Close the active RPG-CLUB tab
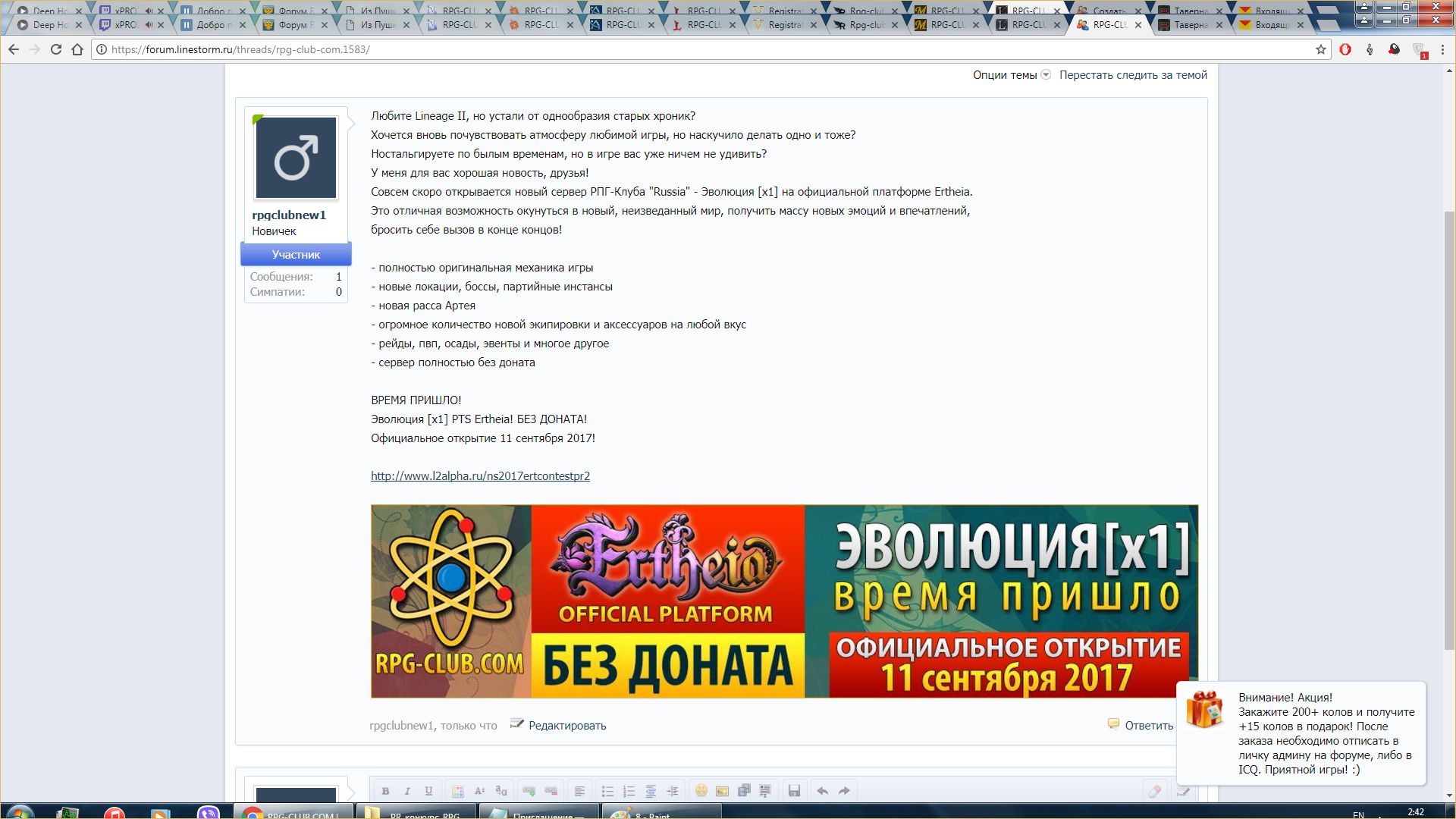 pos(1138,25)
